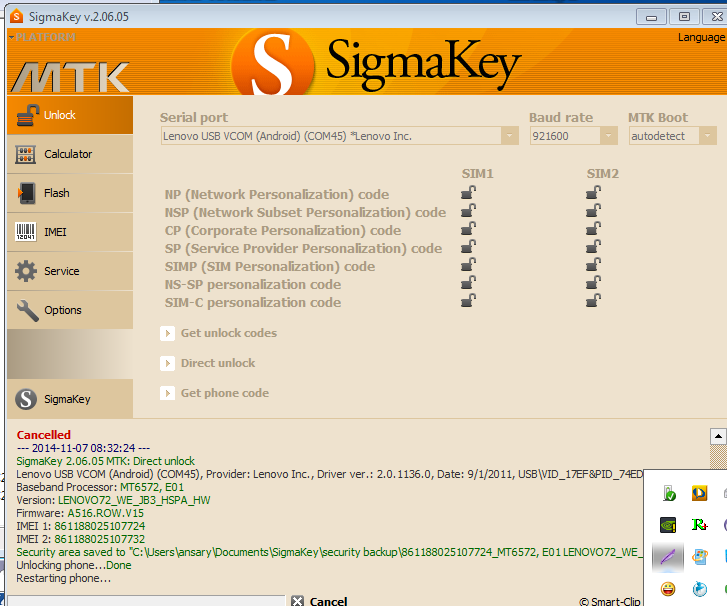Expand the MTK Boot dropdown

[708, 136]
